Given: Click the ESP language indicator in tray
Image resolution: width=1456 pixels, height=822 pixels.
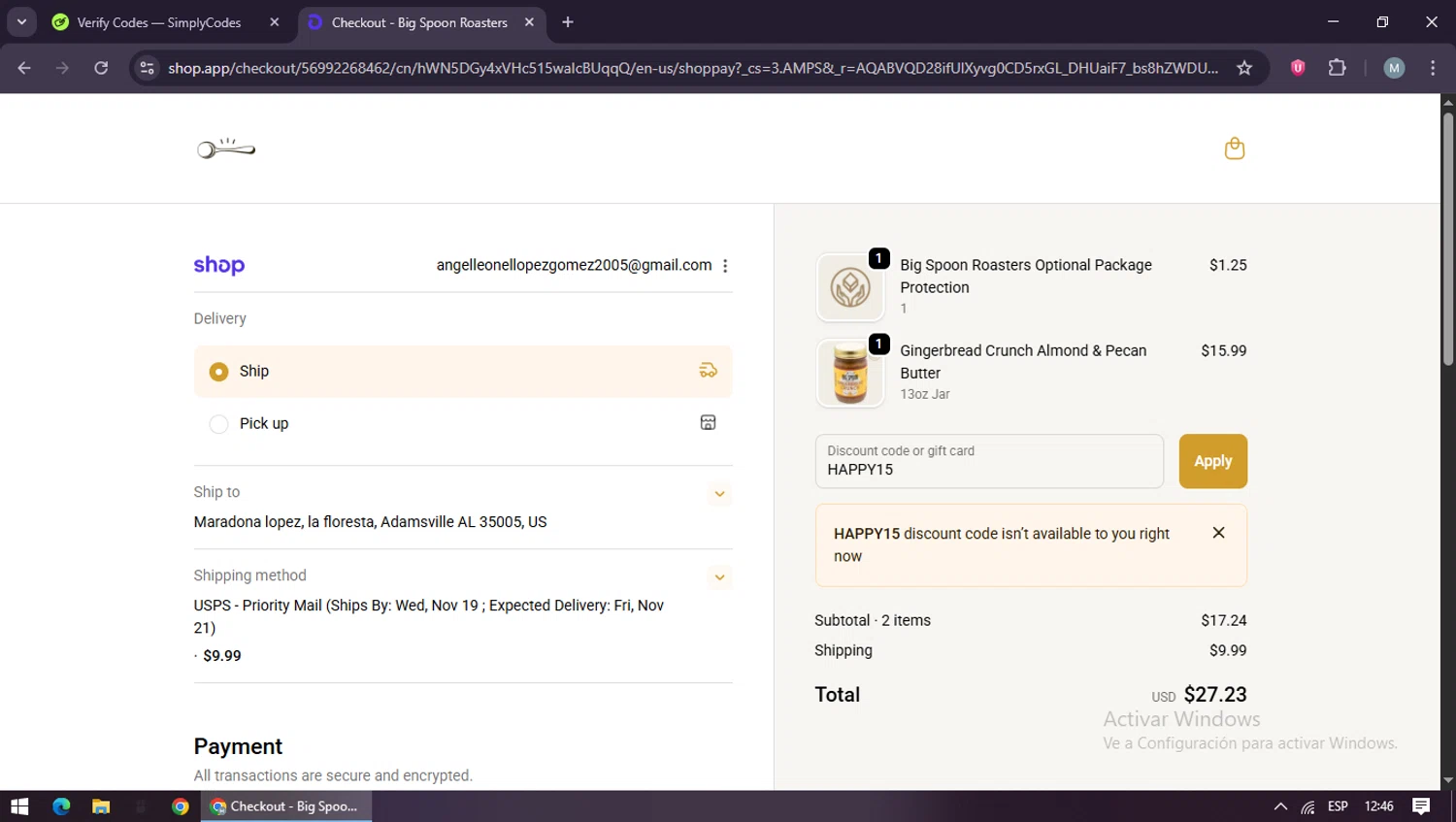Looking at the screenshot, I should [x=1338, y=806].
